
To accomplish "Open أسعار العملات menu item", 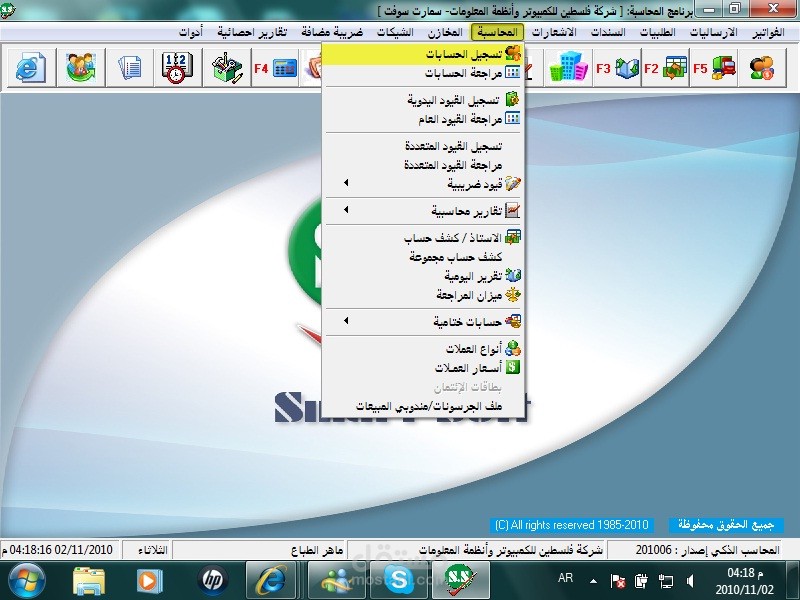I will pos(423,368).
